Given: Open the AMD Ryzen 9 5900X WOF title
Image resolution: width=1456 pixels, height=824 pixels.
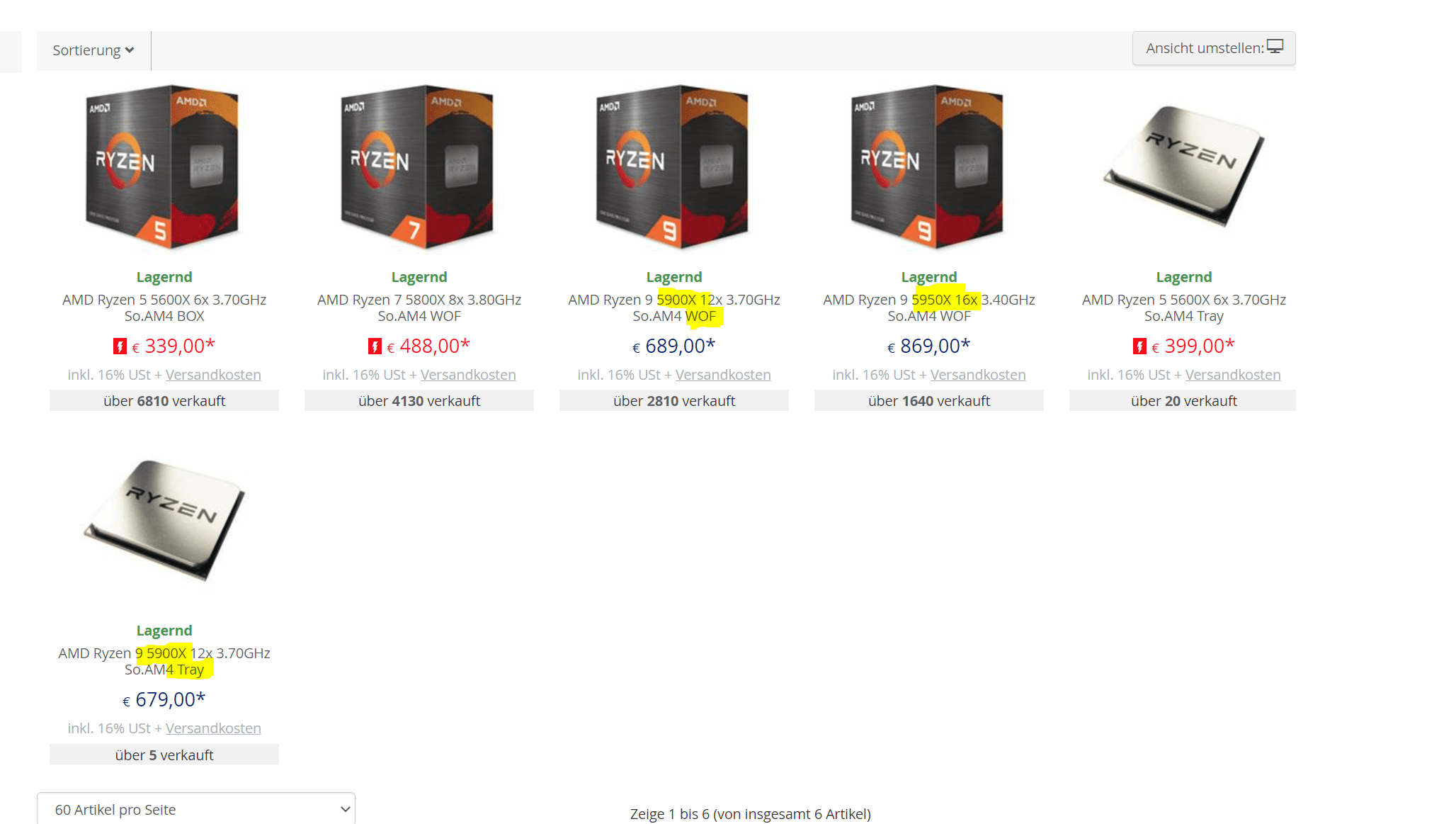Looking at the screenshot, I should (x=674, y=308).
